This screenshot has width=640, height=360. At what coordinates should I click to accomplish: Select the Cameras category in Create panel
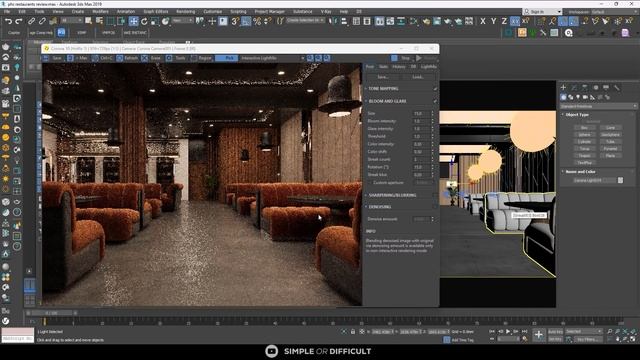(585, 97)
